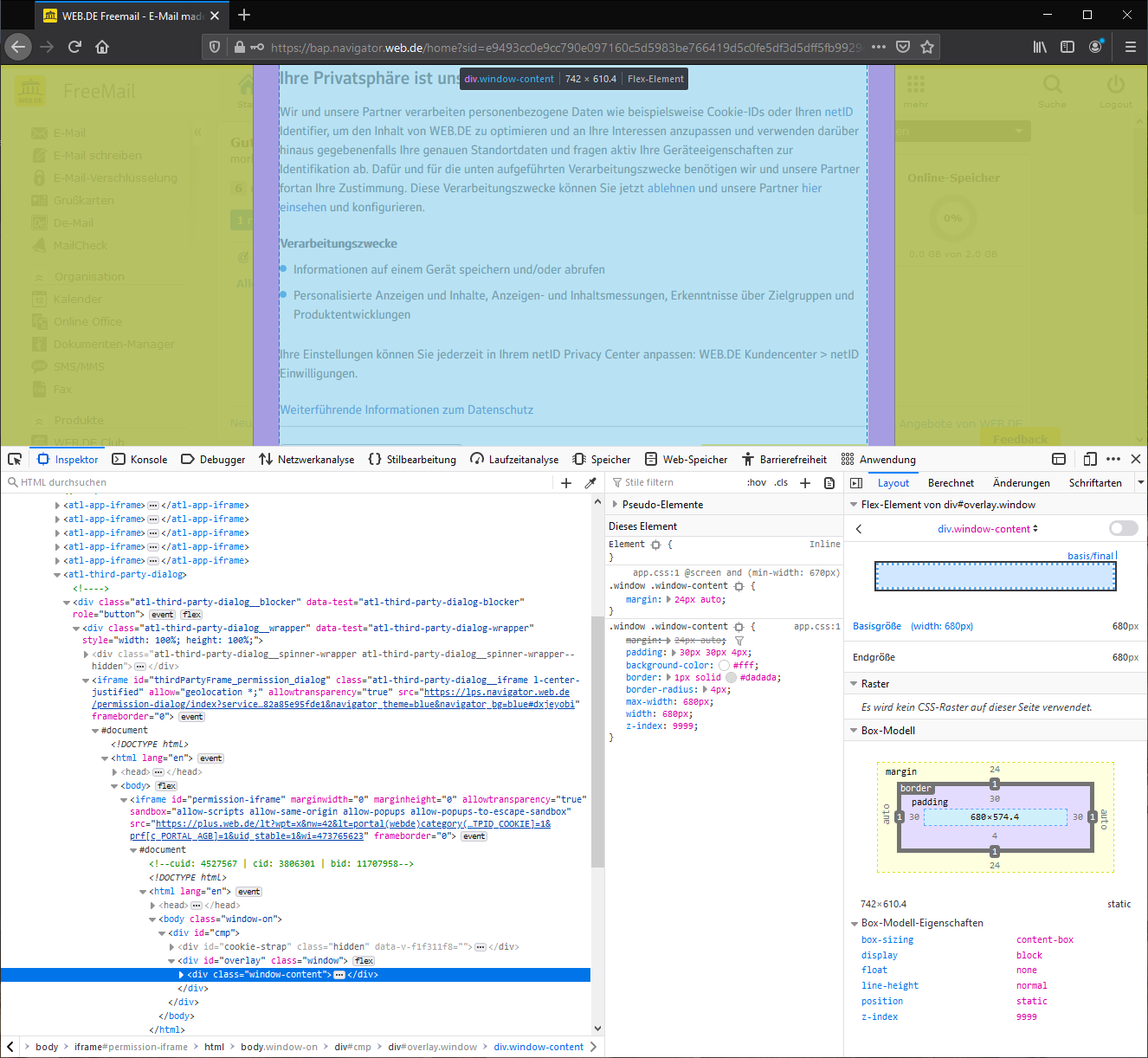Screen dimensions: 1148x1058
Task: Select the Layout sidebar tab
Action: (893, 483)
